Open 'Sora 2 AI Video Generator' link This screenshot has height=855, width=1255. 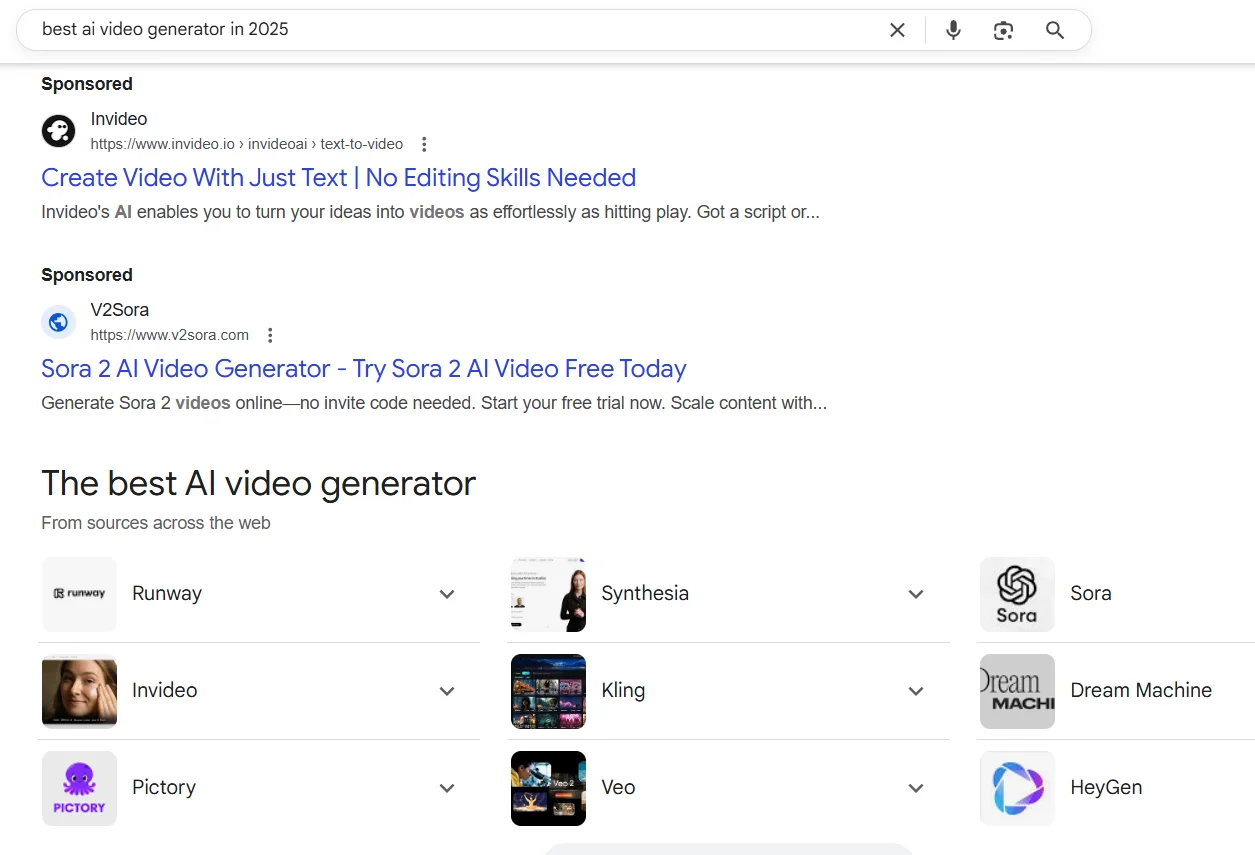click(x=364, y=369)
